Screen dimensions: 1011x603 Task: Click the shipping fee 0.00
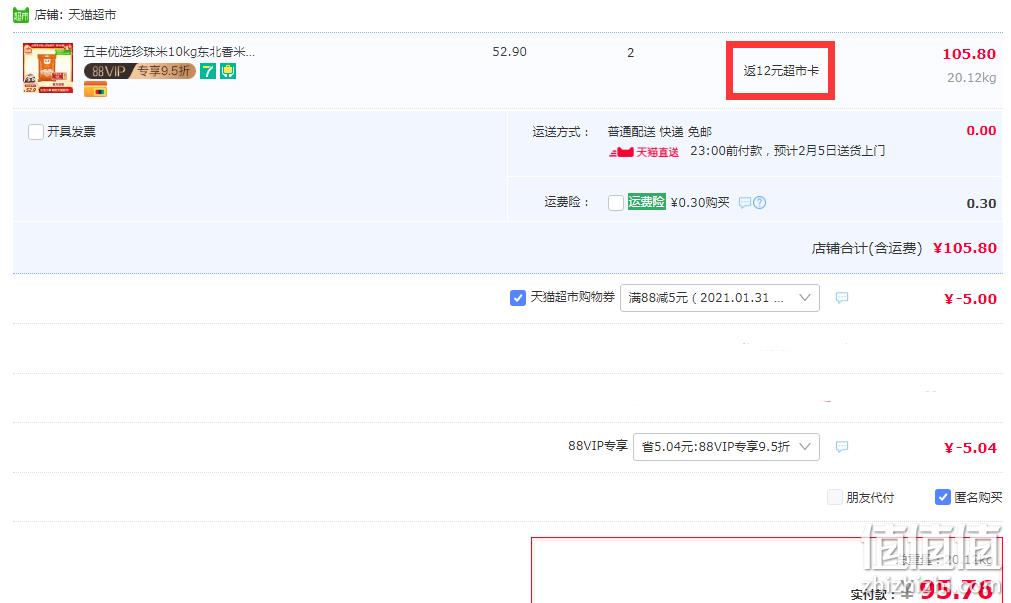tap(981, 131)
